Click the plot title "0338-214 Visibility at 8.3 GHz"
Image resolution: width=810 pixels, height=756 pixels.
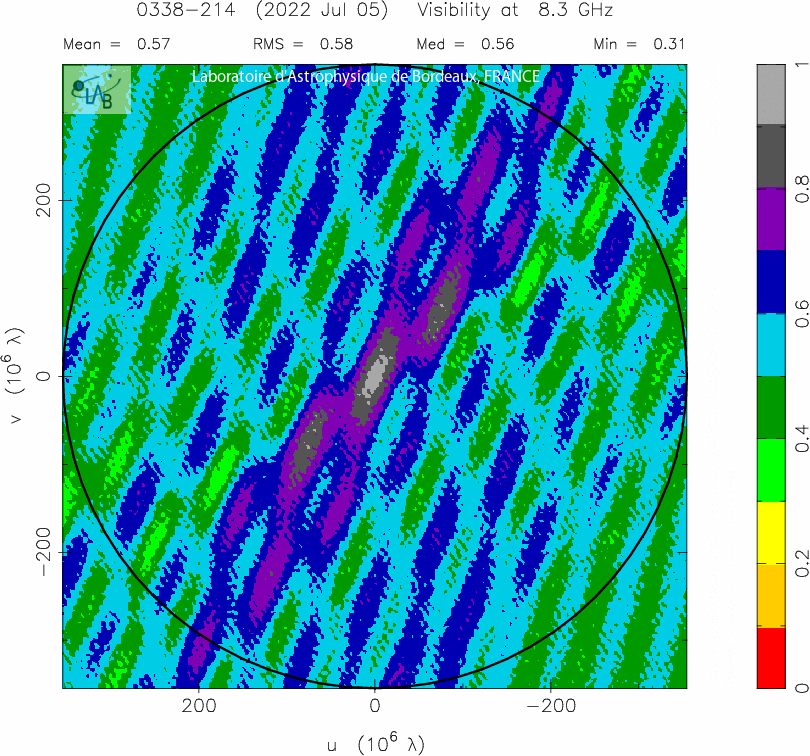click(x=374, y=13)
